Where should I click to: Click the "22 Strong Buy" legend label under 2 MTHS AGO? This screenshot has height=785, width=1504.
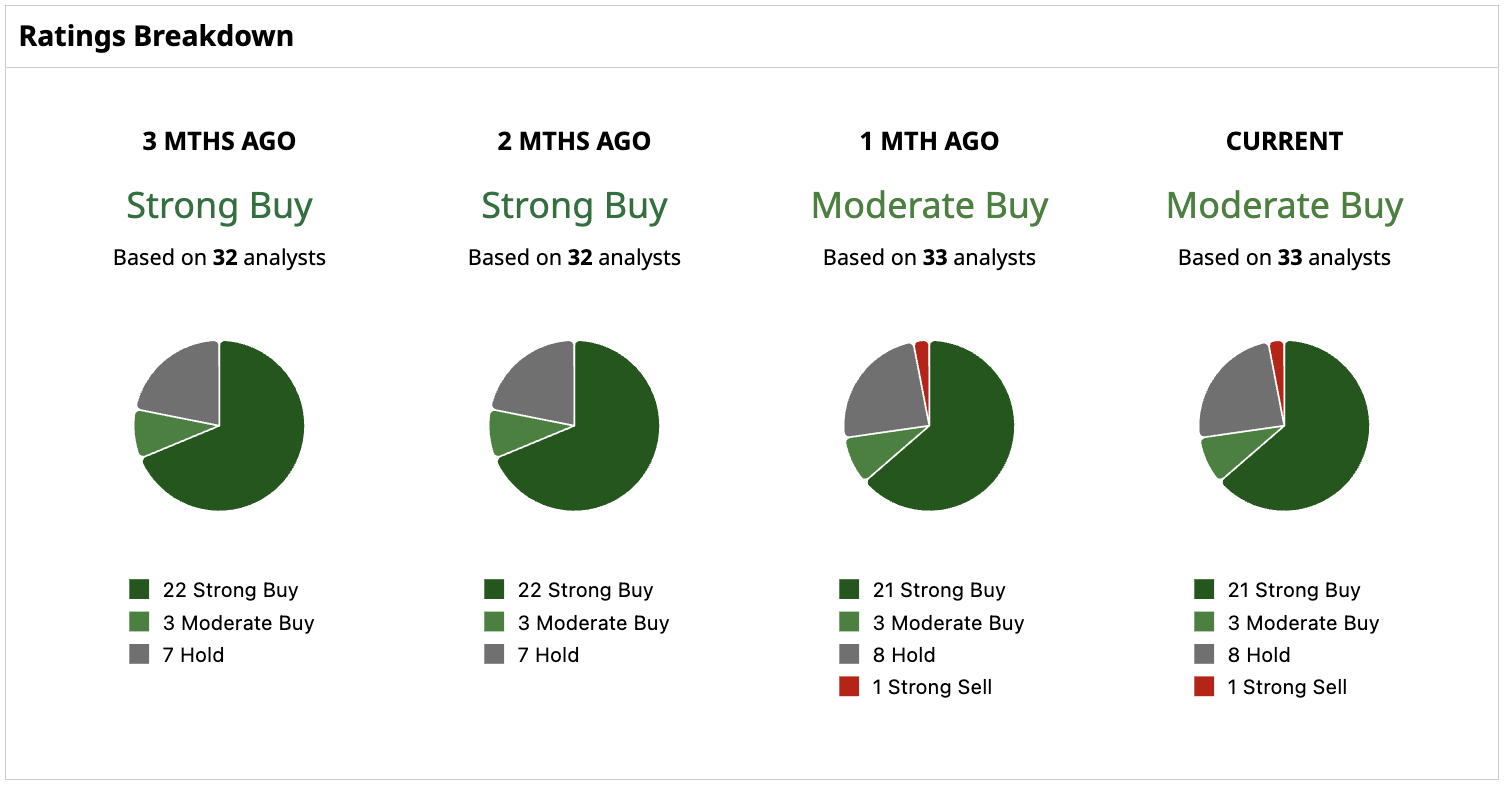pos(585,590)
